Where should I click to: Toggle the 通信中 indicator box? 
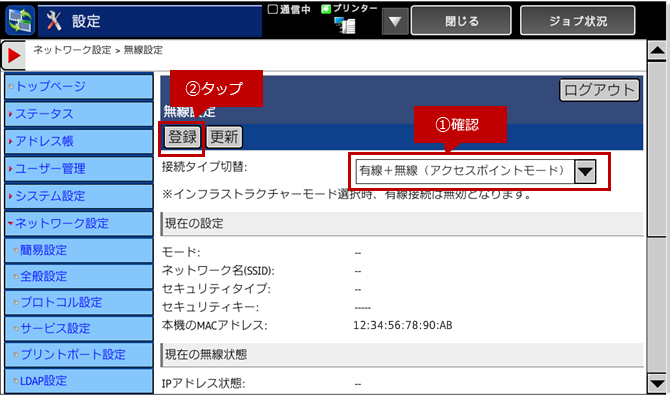pyautogui.click(x=273, y=9)
